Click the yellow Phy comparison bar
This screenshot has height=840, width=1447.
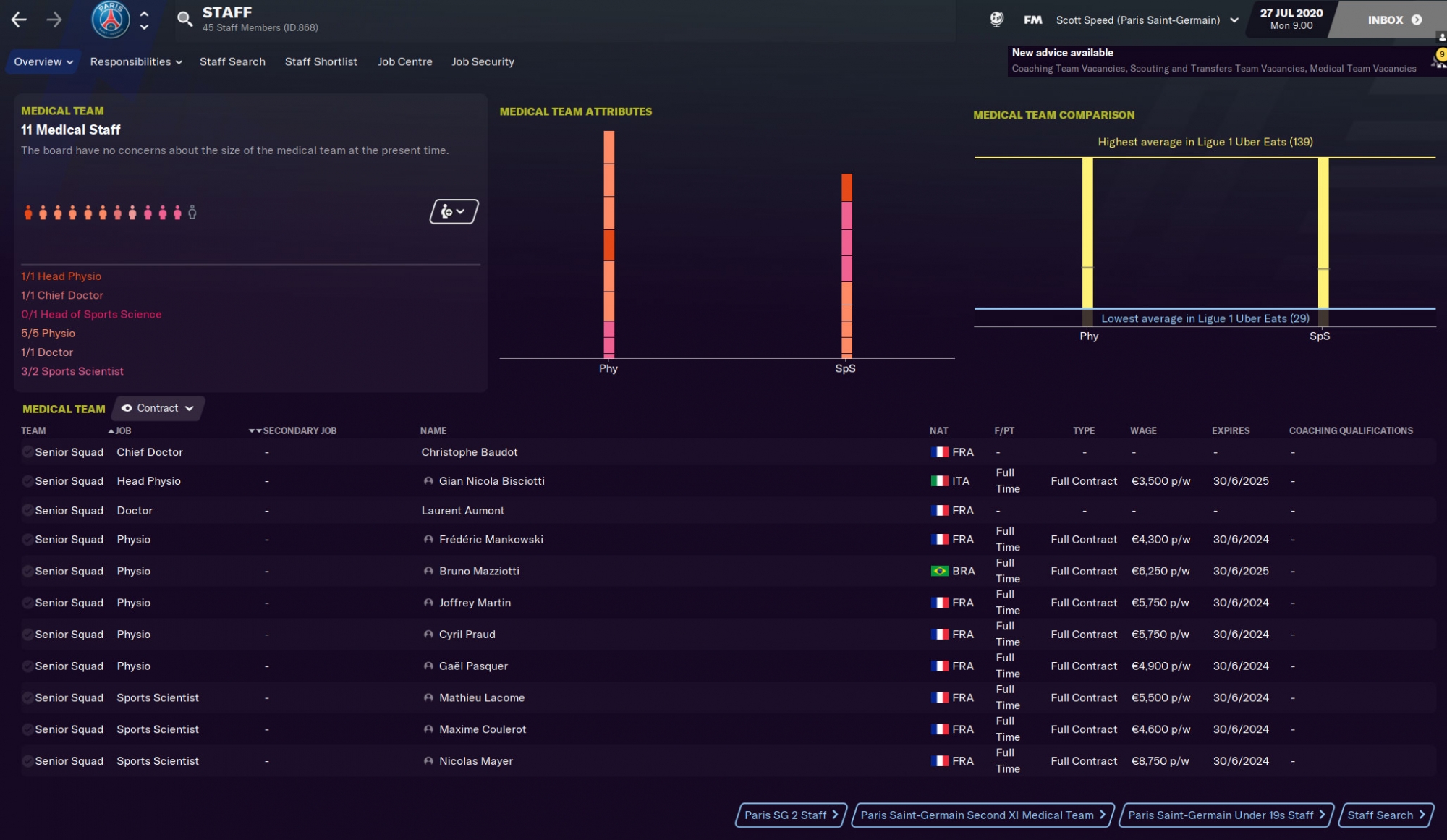[x=1087, y=233]
